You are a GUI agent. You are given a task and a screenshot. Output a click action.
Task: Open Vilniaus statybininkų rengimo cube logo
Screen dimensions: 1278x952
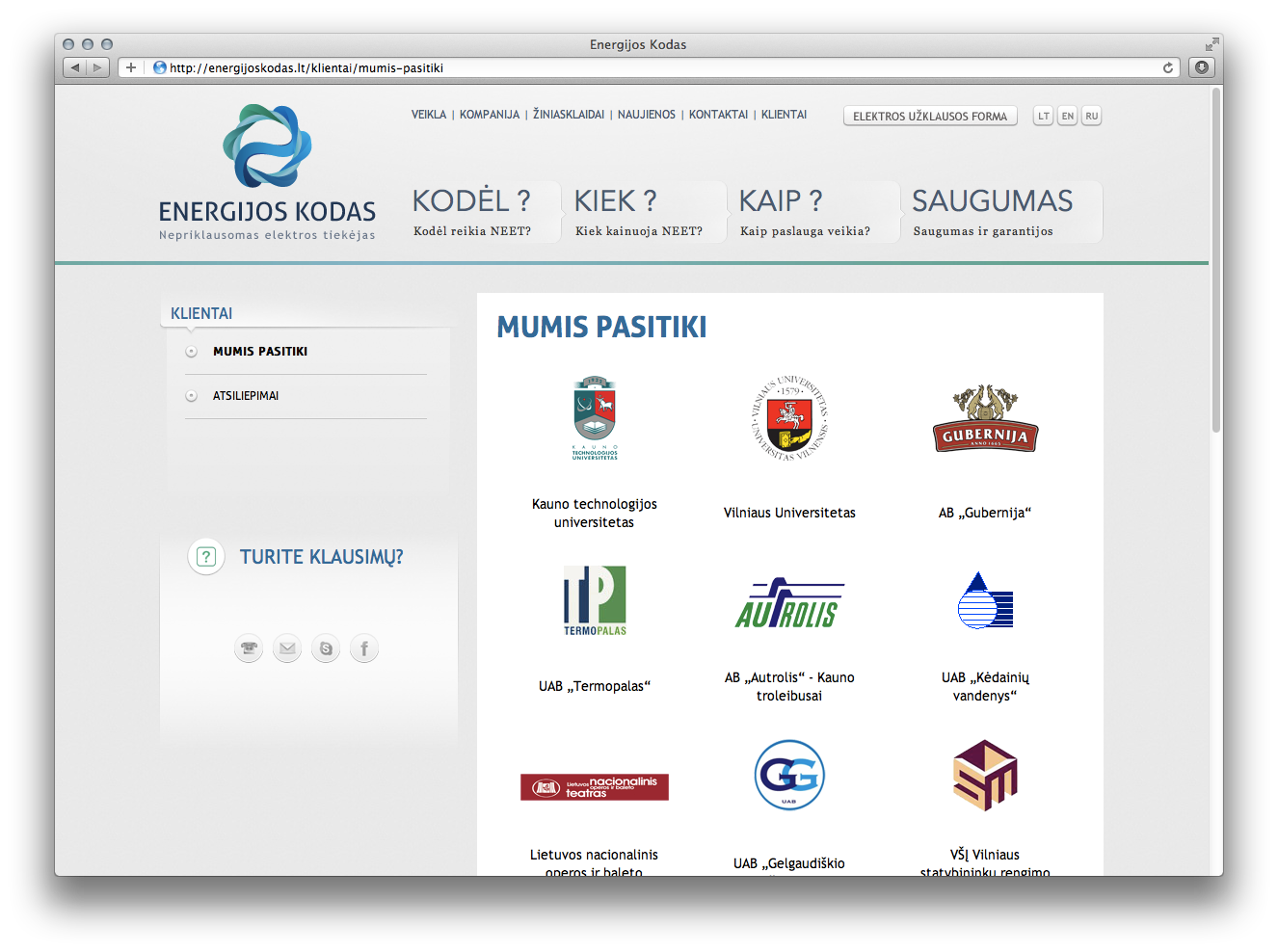[985, 776]
